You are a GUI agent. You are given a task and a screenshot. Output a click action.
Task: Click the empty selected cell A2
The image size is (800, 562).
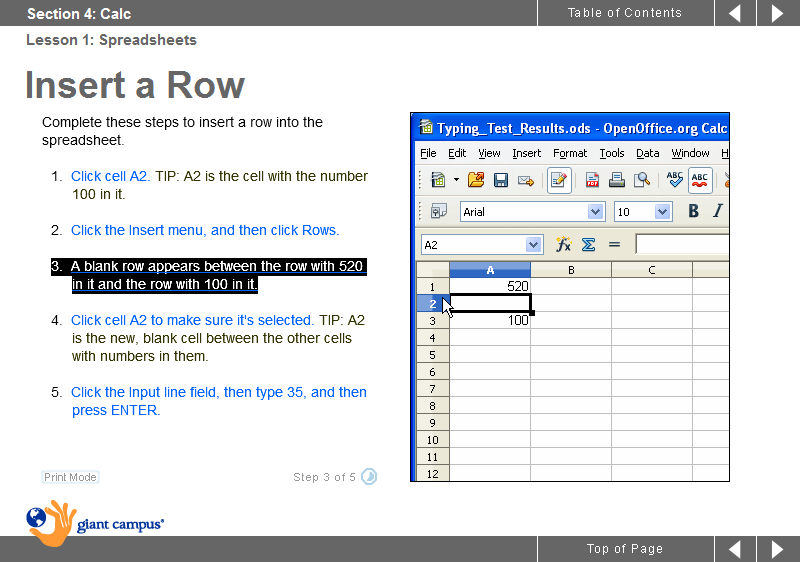pos(490,303)
